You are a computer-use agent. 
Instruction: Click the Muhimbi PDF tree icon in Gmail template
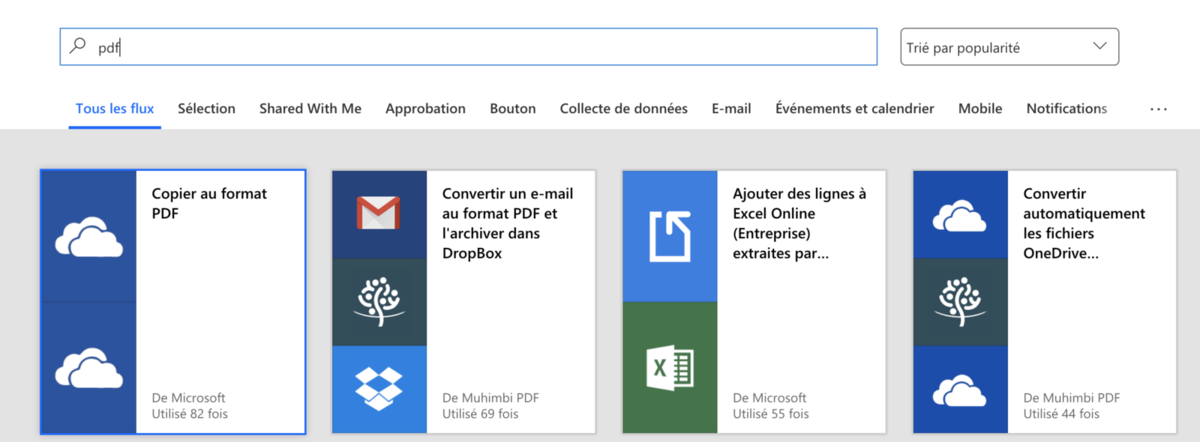pos(379,301)
